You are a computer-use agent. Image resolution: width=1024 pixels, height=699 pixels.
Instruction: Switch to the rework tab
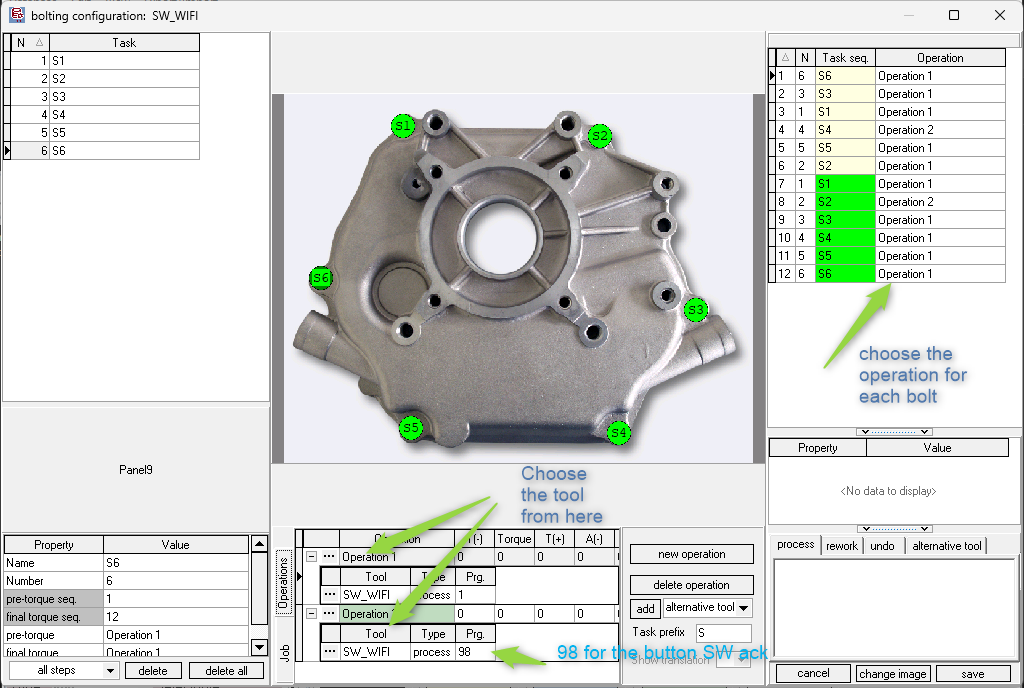click(x=842, y=545)
